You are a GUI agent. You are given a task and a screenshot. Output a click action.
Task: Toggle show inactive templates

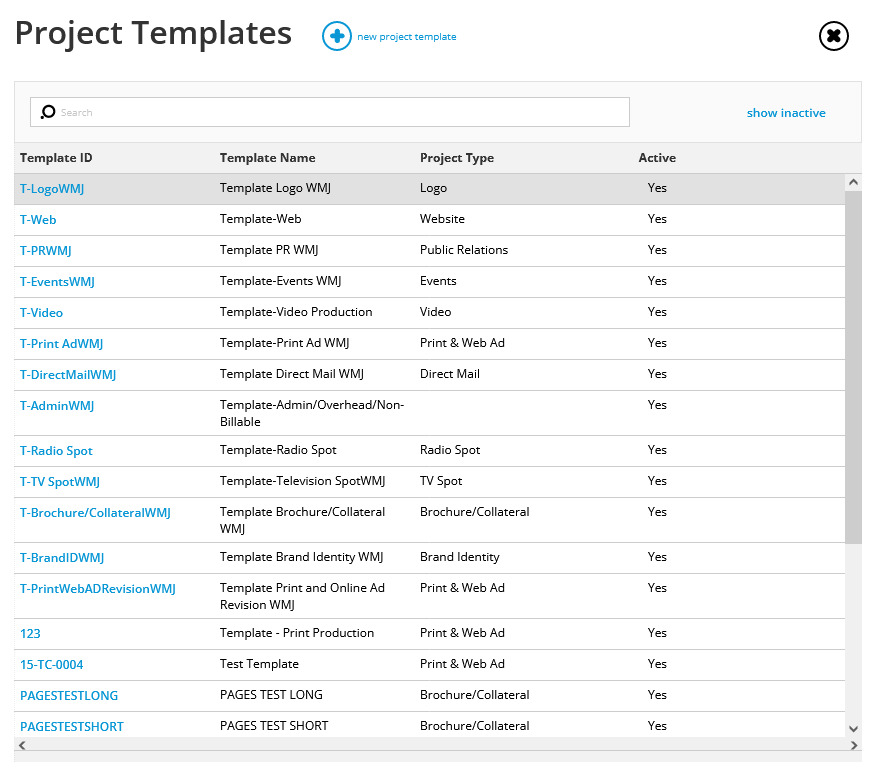(785, 113)
